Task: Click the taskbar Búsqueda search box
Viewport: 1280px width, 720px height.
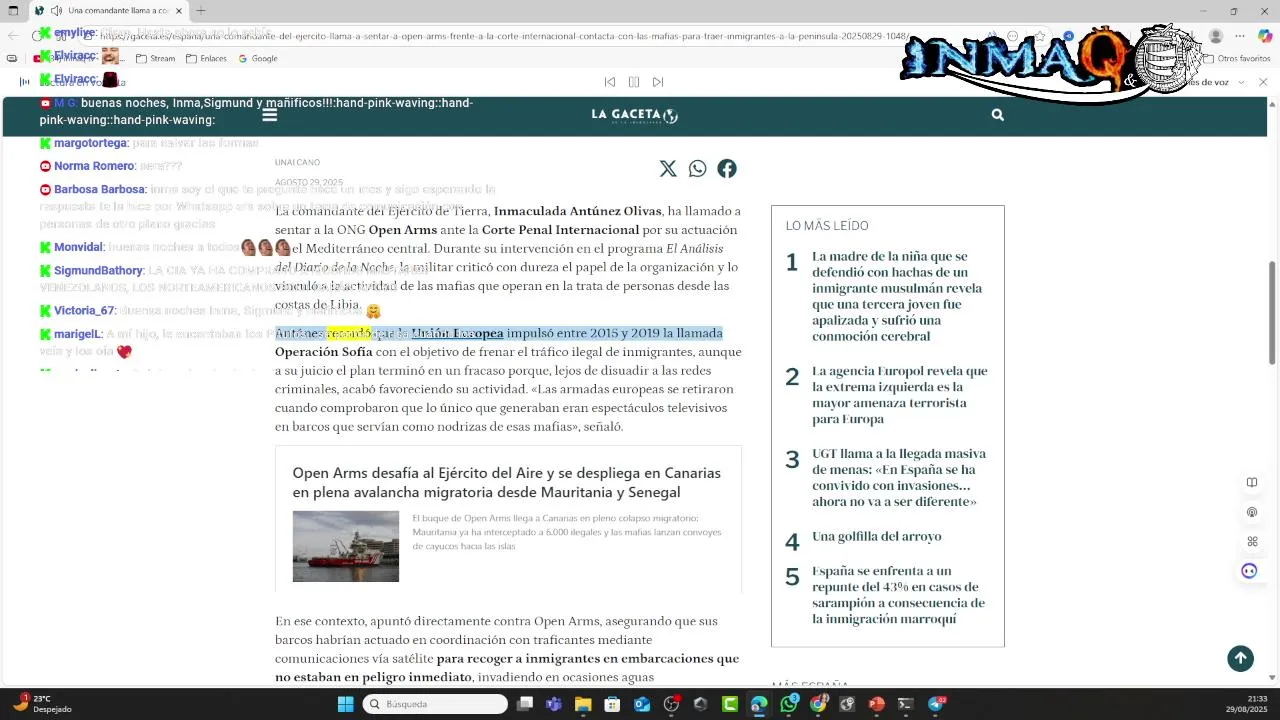Action: point(434,704)
